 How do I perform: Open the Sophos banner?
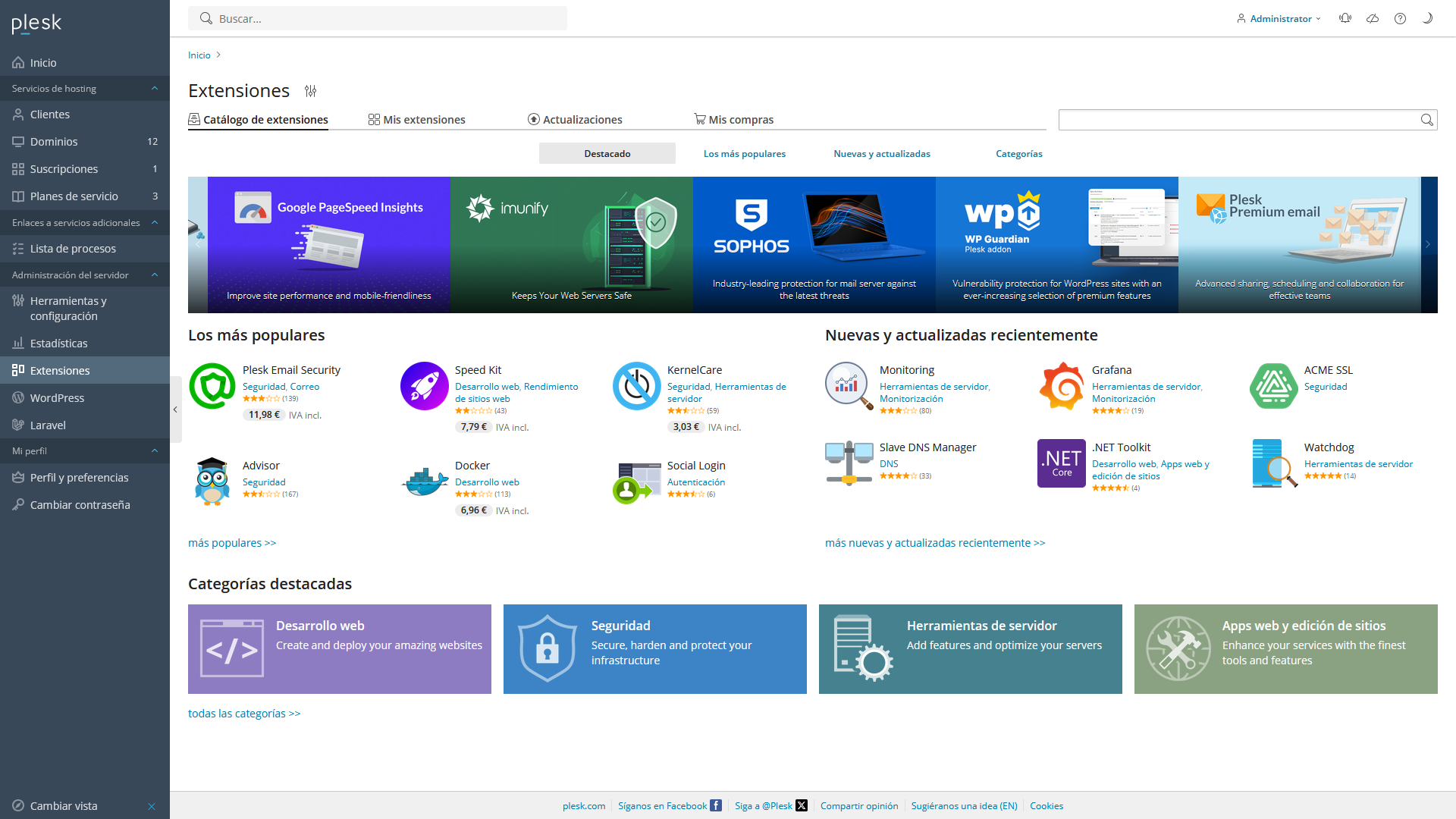[814, 245]
